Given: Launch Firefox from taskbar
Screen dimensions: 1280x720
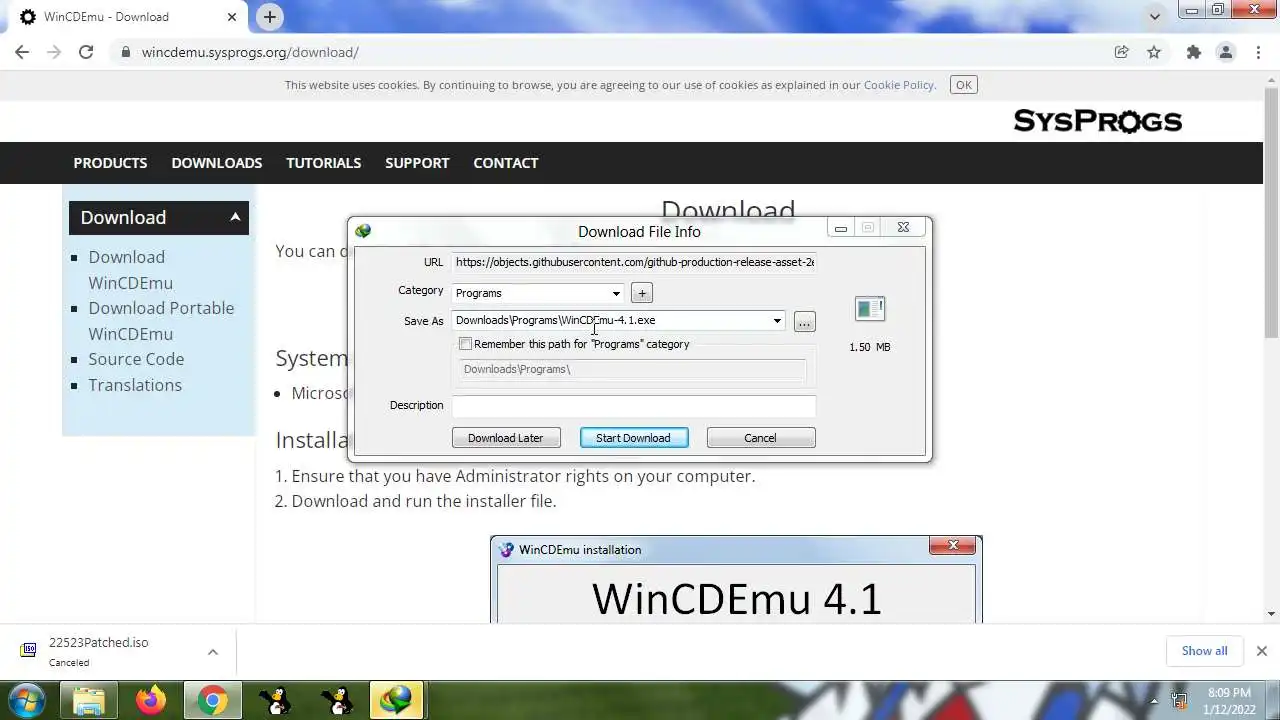Looking at the screenshot, I should point(151,700).
